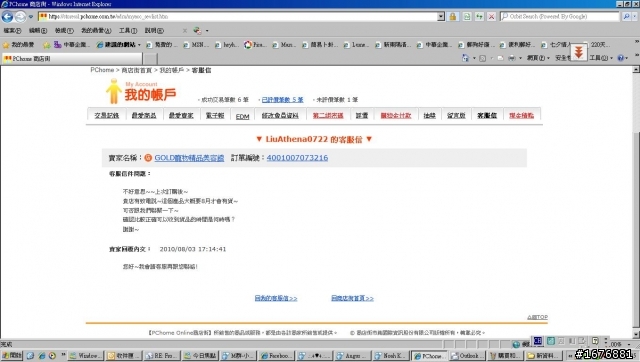Click the orange seller badge icon

click(148, 158)
